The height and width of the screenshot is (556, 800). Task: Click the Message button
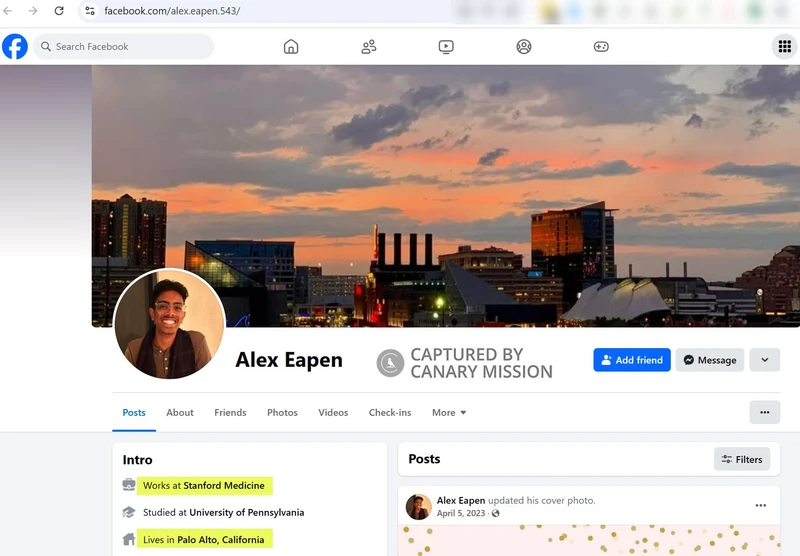[x=709, y=360]
